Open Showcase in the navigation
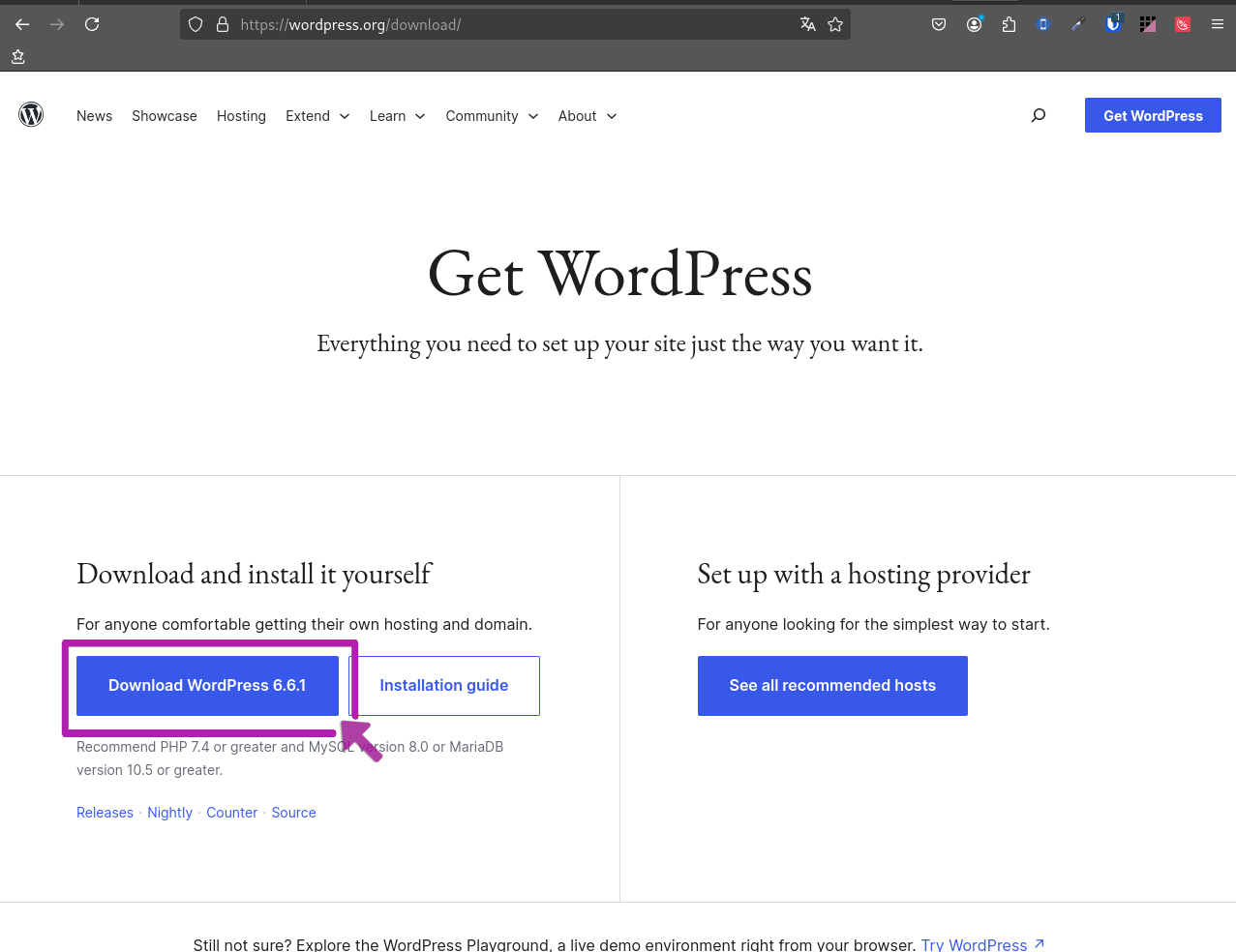 click(x=165, y=116)
